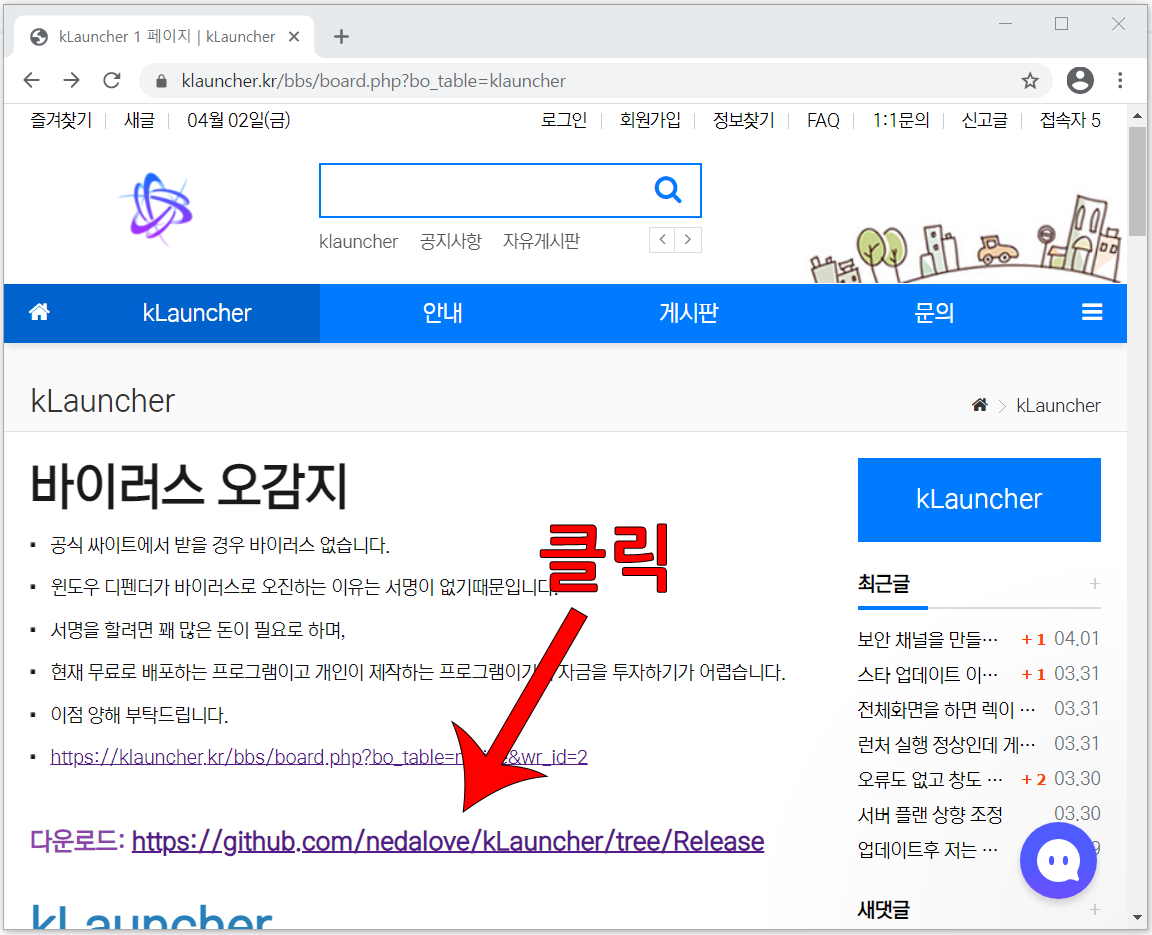The image size is (1152, 935).
Task: Click the 새글 top link
Action: coord(139,120)
